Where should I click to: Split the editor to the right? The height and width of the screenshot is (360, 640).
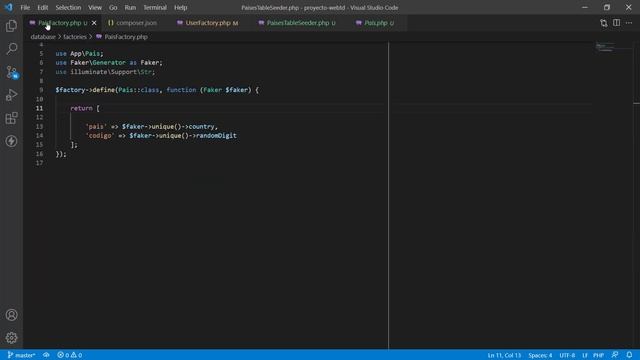coord(616,23)
